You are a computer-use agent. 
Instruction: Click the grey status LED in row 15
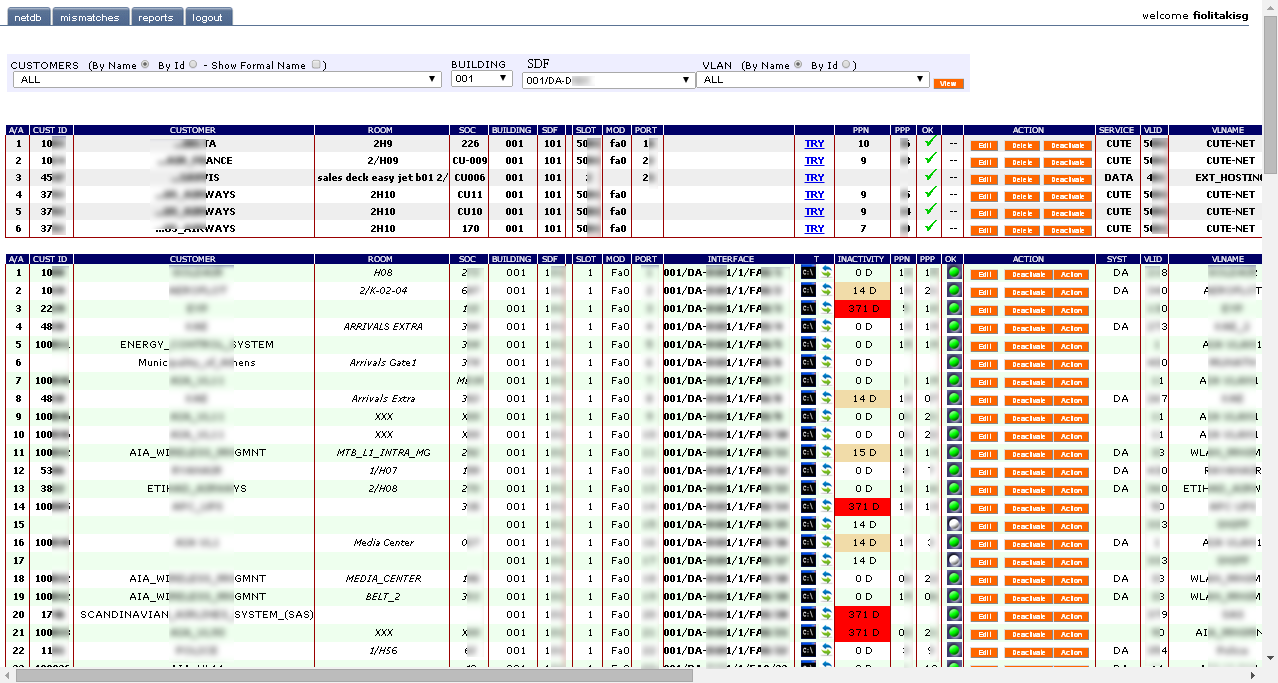(953, 525)
